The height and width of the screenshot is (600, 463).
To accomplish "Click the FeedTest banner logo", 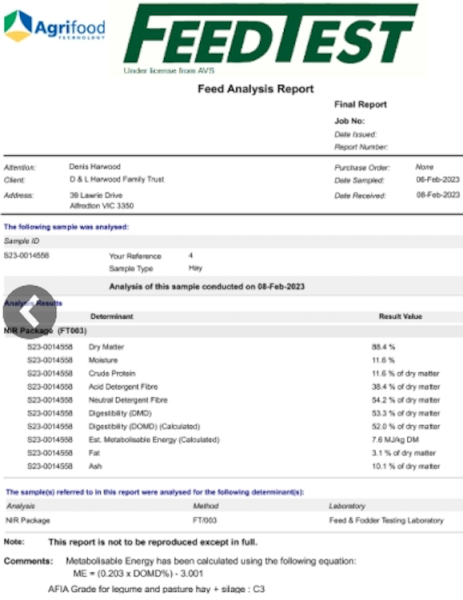I will (x=271, y=34).
